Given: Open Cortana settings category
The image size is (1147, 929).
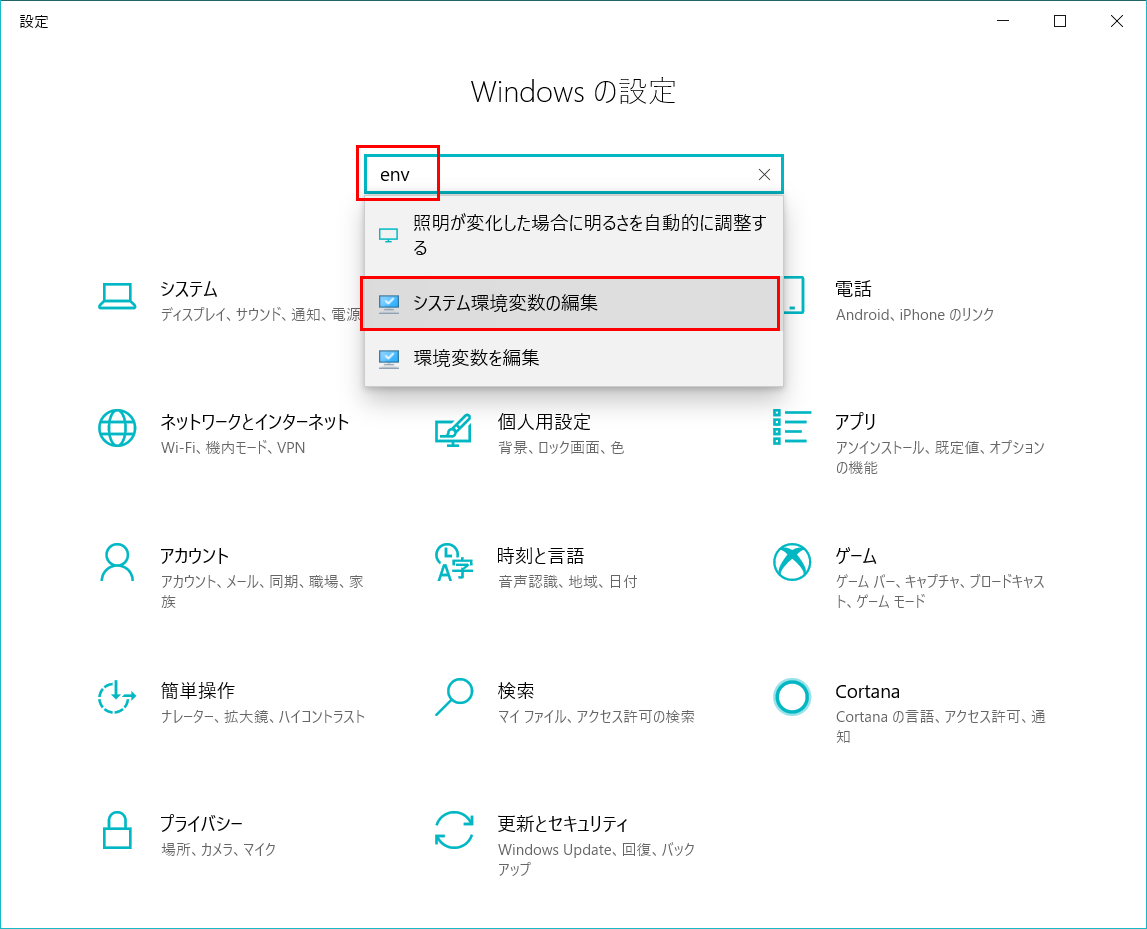Looking at the screenshot, I should tap(868, 691).
